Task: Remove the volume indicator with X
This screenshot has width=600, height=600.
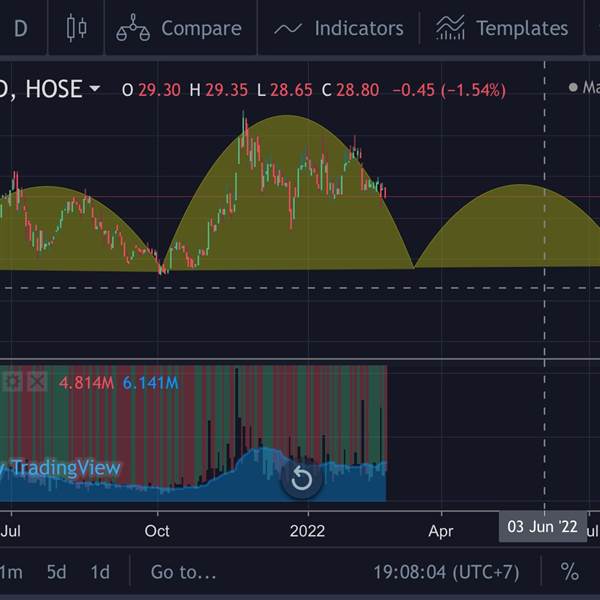Action: click(38, 382)
